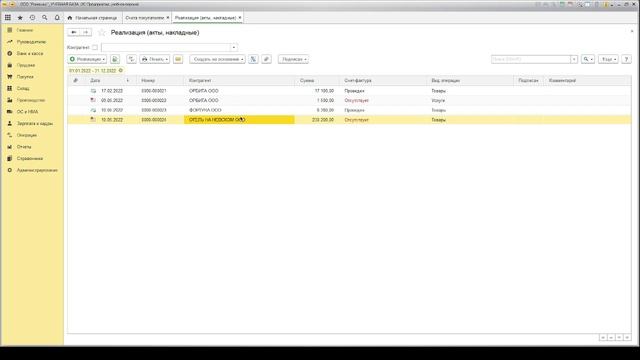Open the notifications bell icon
Image resolution: width=640 pixels, height=360 pixels.
[x=57, y=18]
